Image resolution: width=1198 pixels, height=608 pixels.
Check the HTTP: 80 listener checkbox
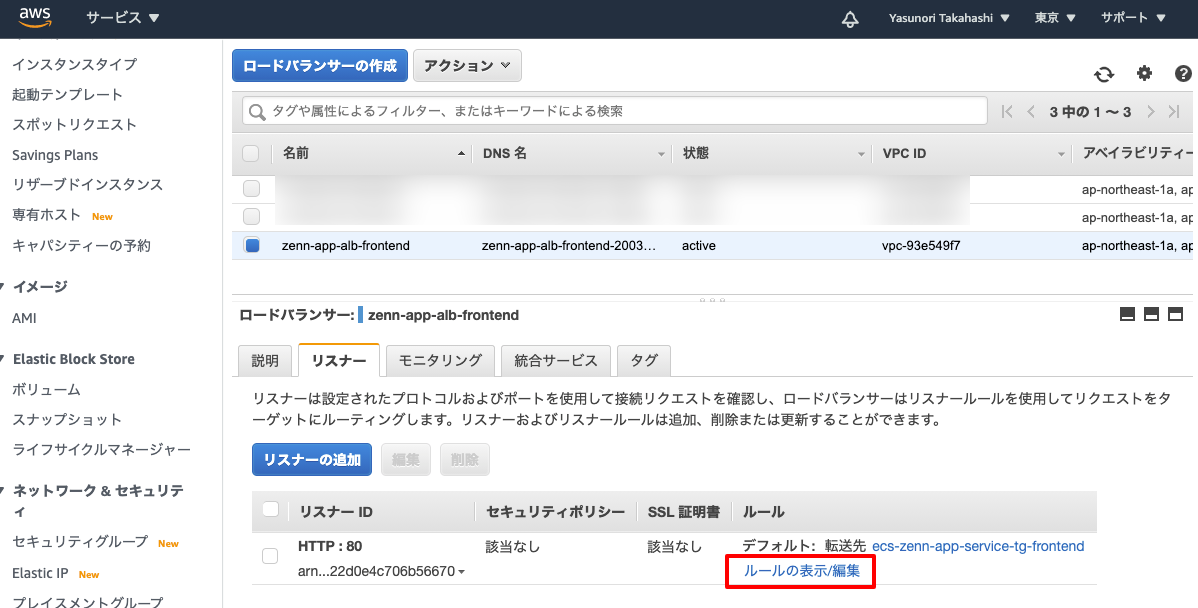[270, 557]
